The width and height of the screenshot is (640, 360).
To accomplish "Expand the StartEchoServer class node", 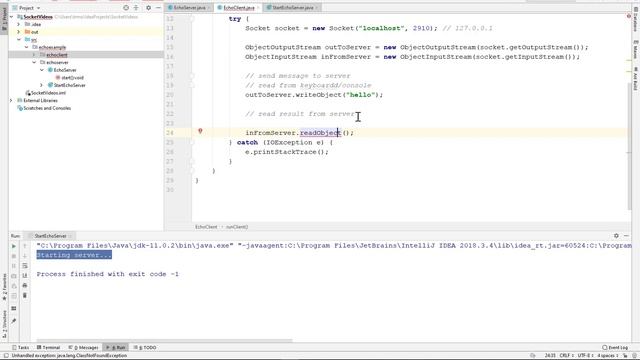I will [x=42, y=85].
